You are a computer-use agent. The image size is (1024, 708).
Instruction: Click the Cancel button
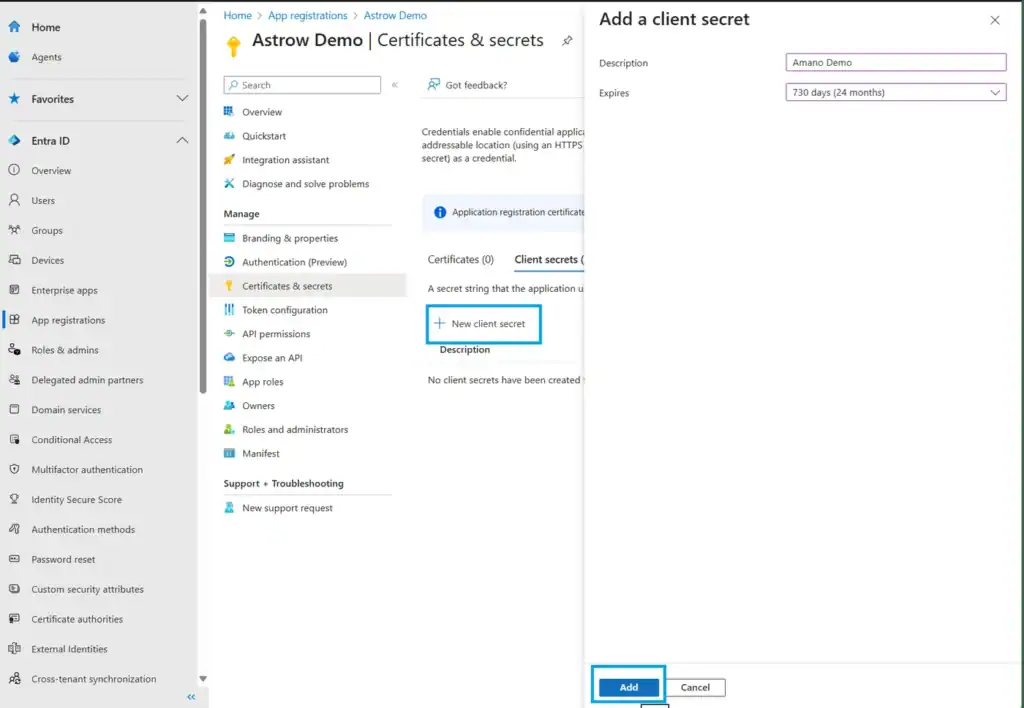tap(695, 687)
